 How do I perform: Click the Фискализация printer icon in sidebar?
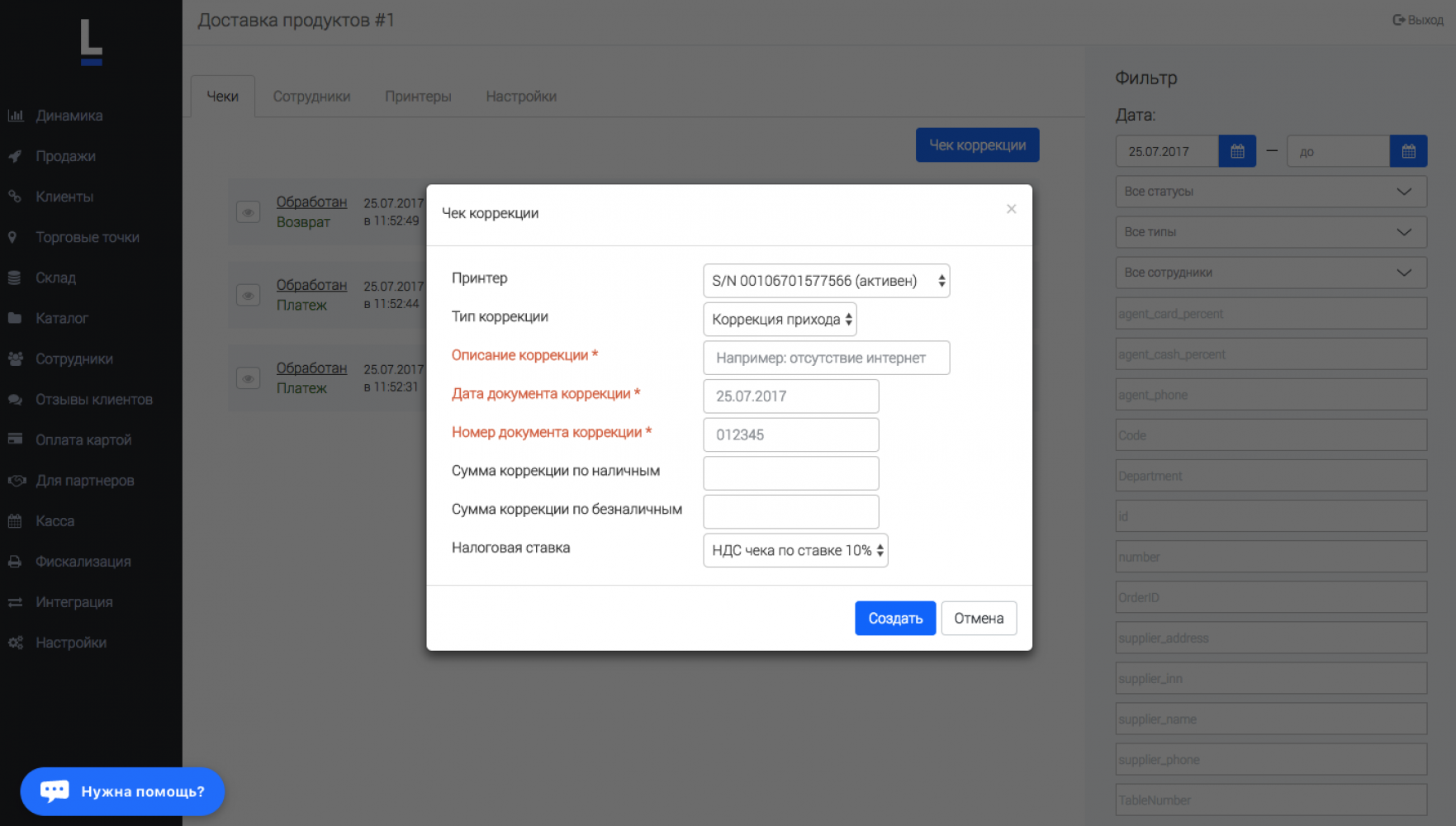(15, 562)
